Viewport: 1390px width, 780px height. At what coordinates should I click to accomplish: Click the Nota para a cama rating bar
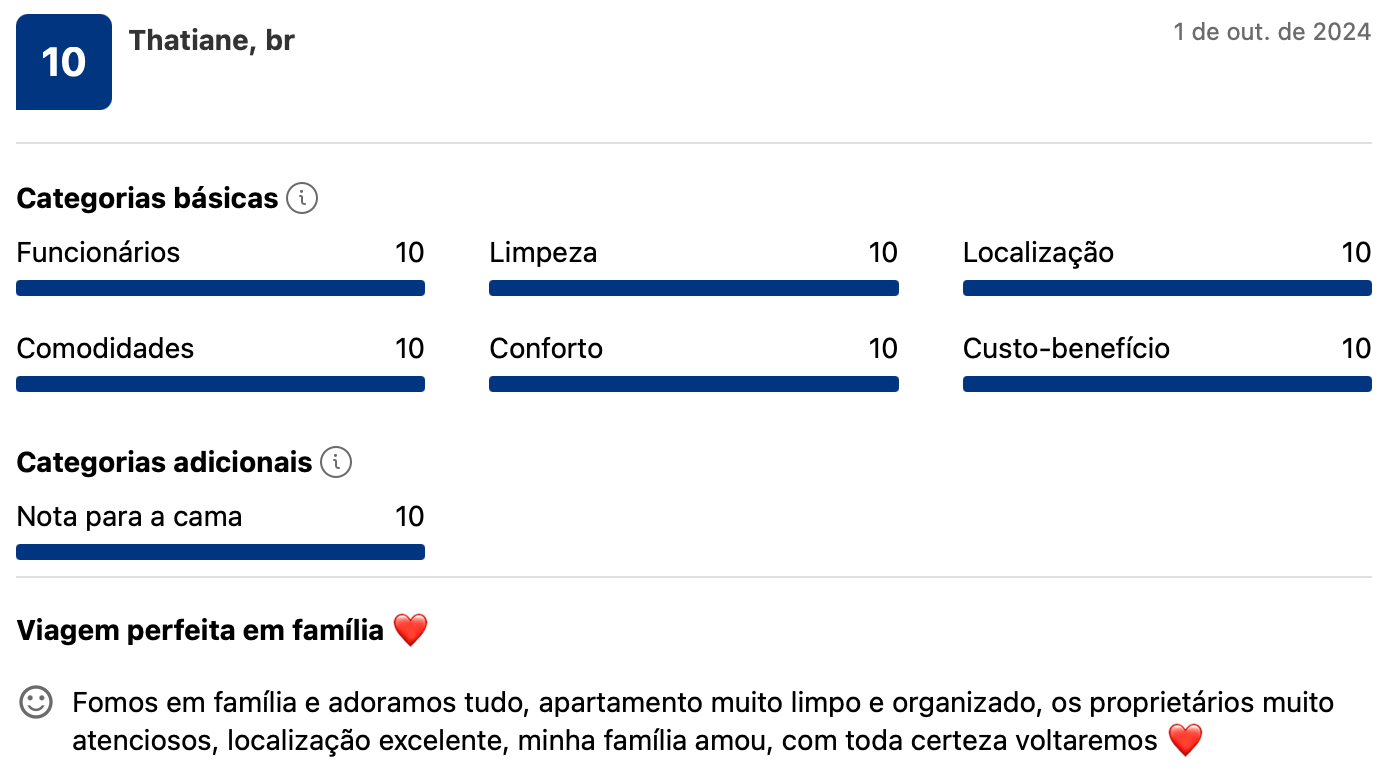(220, 552)
